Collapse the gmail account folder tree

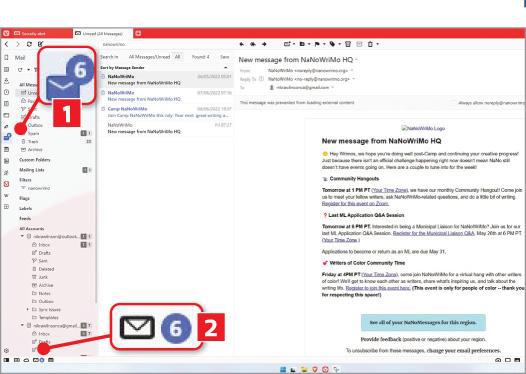click(22, 325)
